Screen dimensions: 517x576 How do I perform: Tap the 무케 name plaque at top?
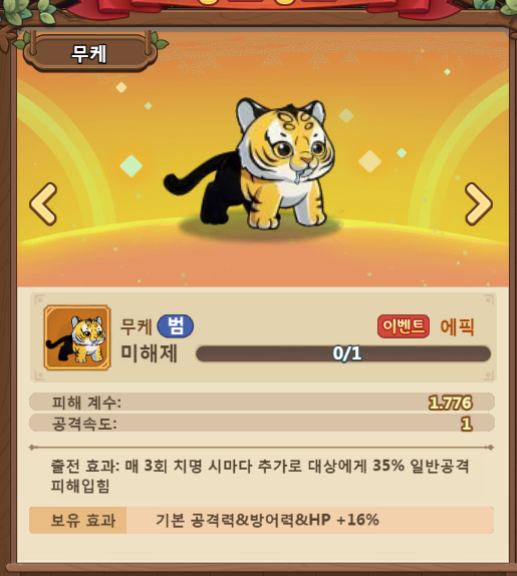89,54
